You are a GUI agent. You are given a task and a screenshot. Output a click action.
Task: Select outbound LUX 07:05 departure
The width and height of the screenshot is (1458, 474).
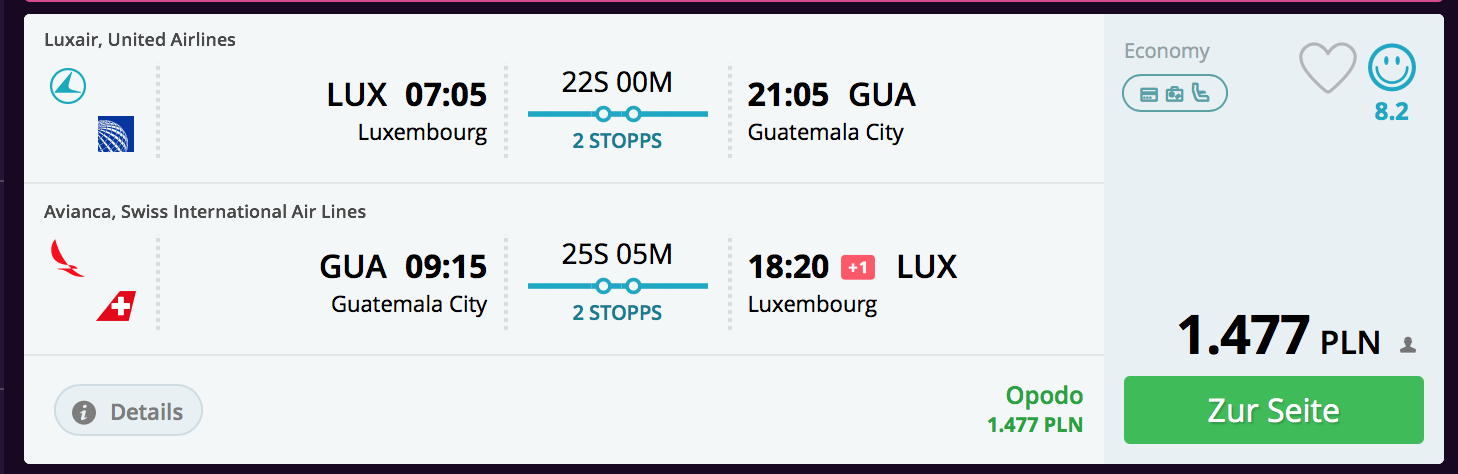pos(407,95)
